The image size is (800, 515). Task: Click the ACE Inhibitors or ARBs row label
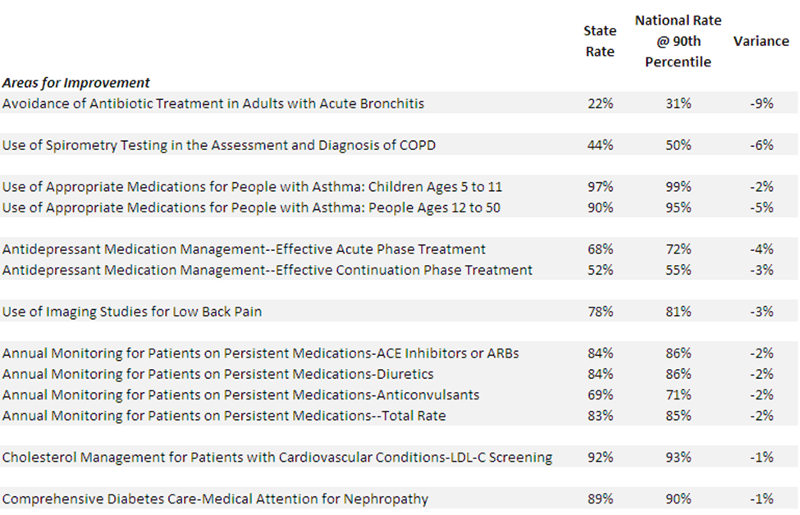click(260, 353)
